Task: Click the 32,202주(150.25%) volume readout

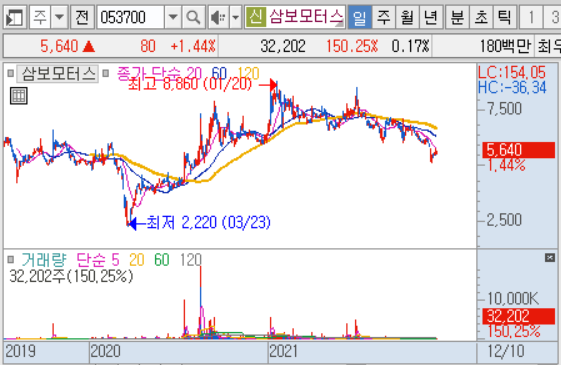Action: tap(71, 276)
